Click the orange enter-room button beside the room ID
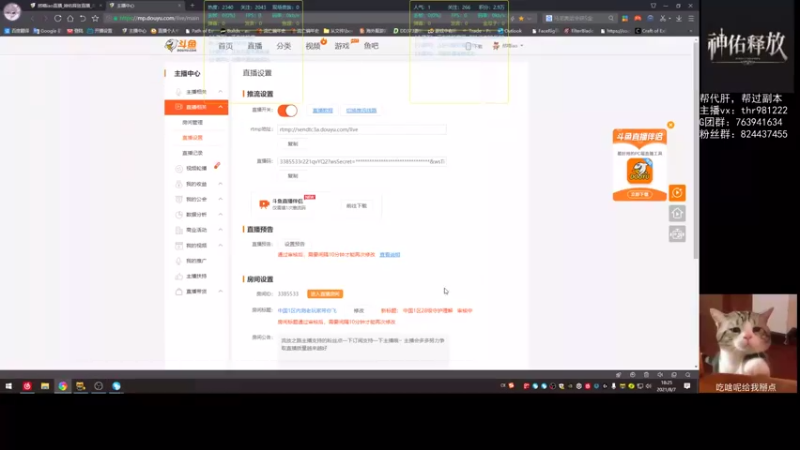 pyautogui.click(x=325, y=294)
